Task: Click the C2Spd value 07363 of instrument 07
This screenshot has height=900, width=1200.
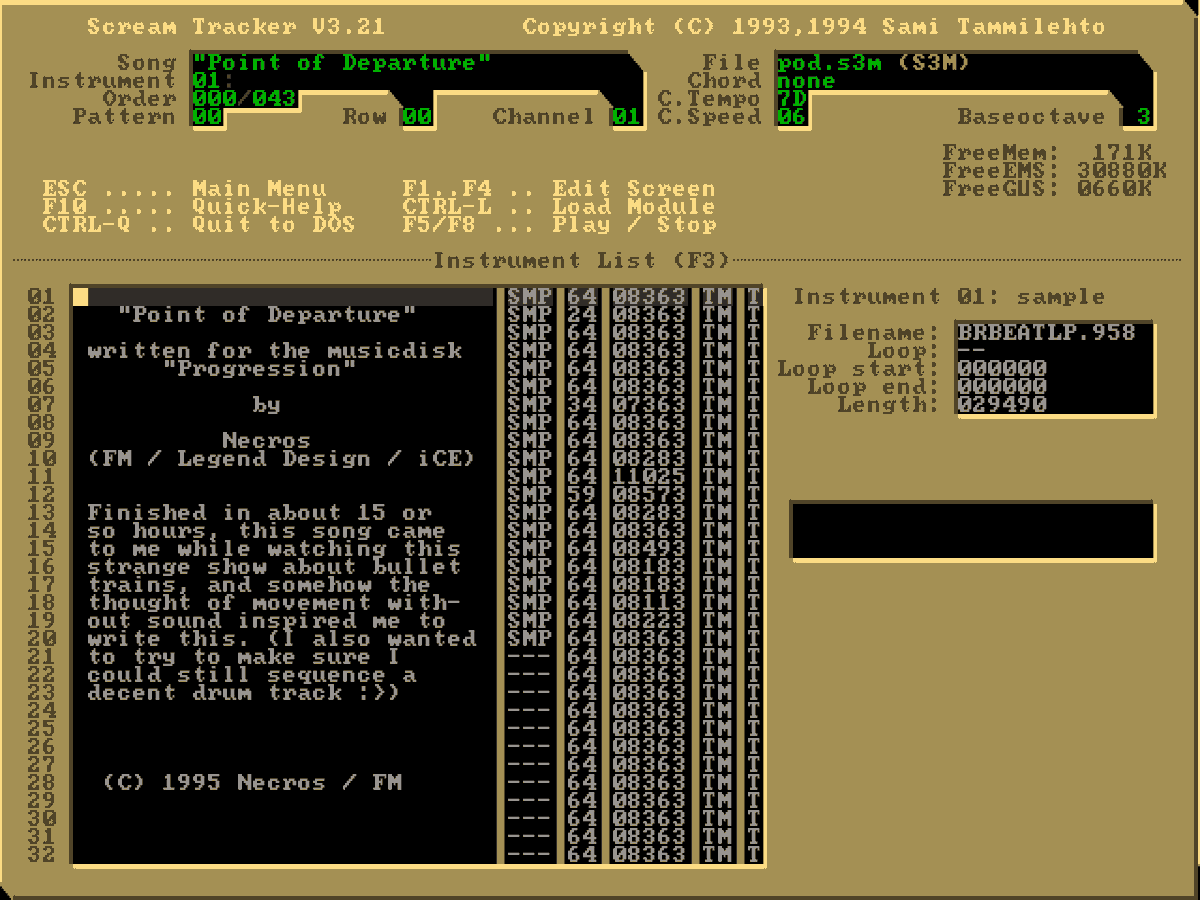Action: (650, 405)
